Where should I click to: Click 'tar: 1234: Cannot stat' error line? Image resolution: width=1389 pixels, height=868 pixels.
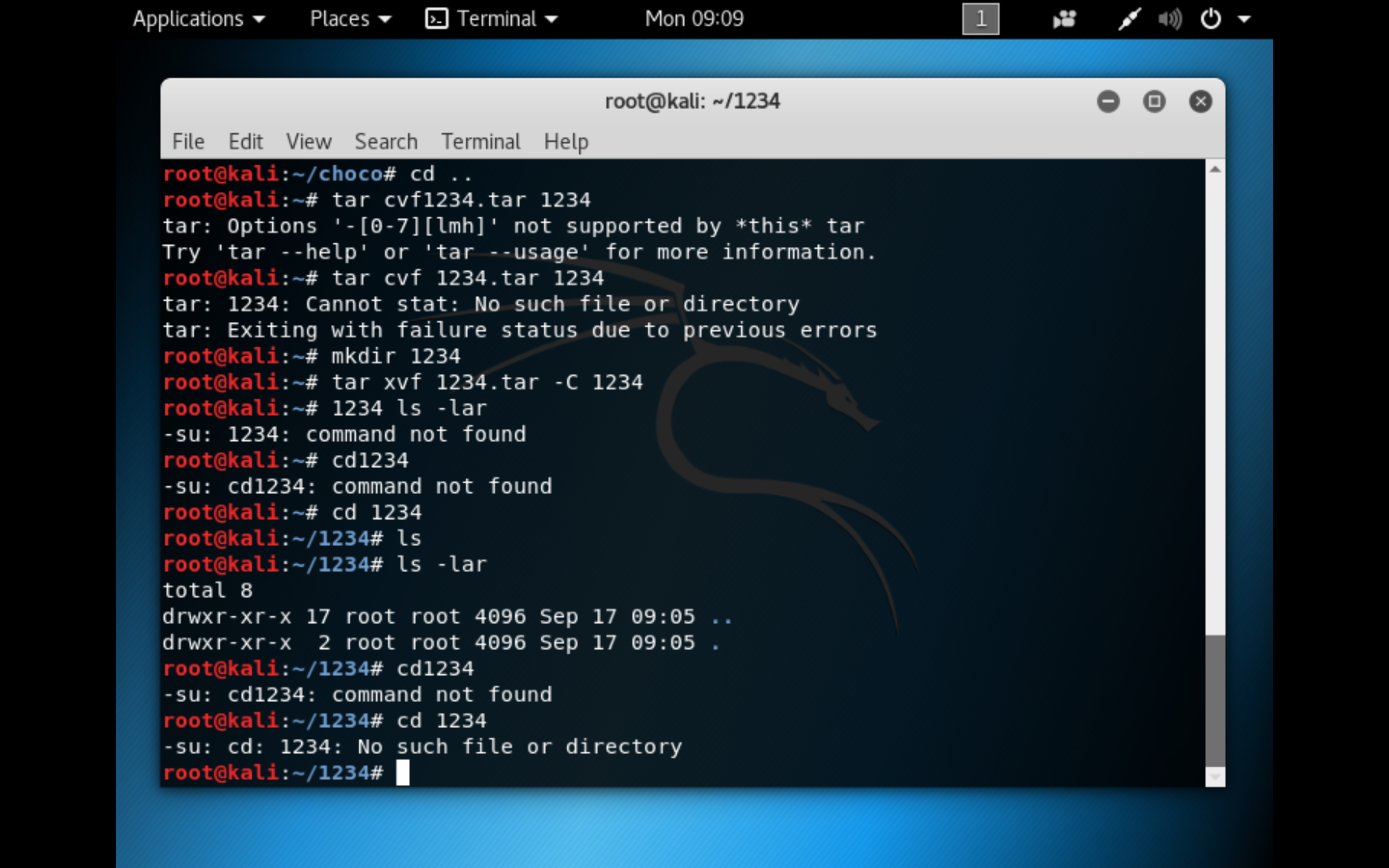(x=481, y=304)
